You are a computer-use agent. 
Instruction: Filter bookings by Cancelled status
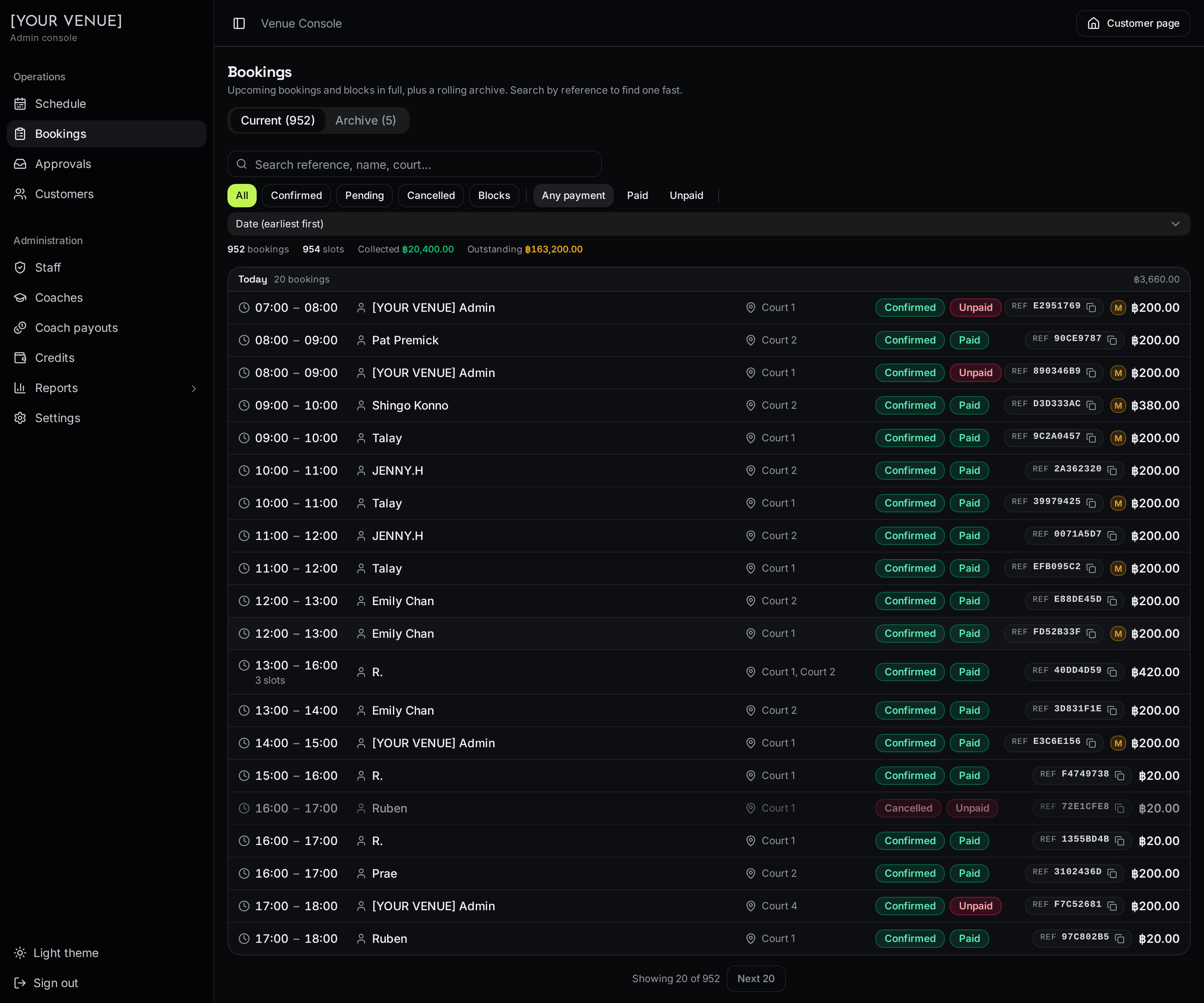point(431,196)
